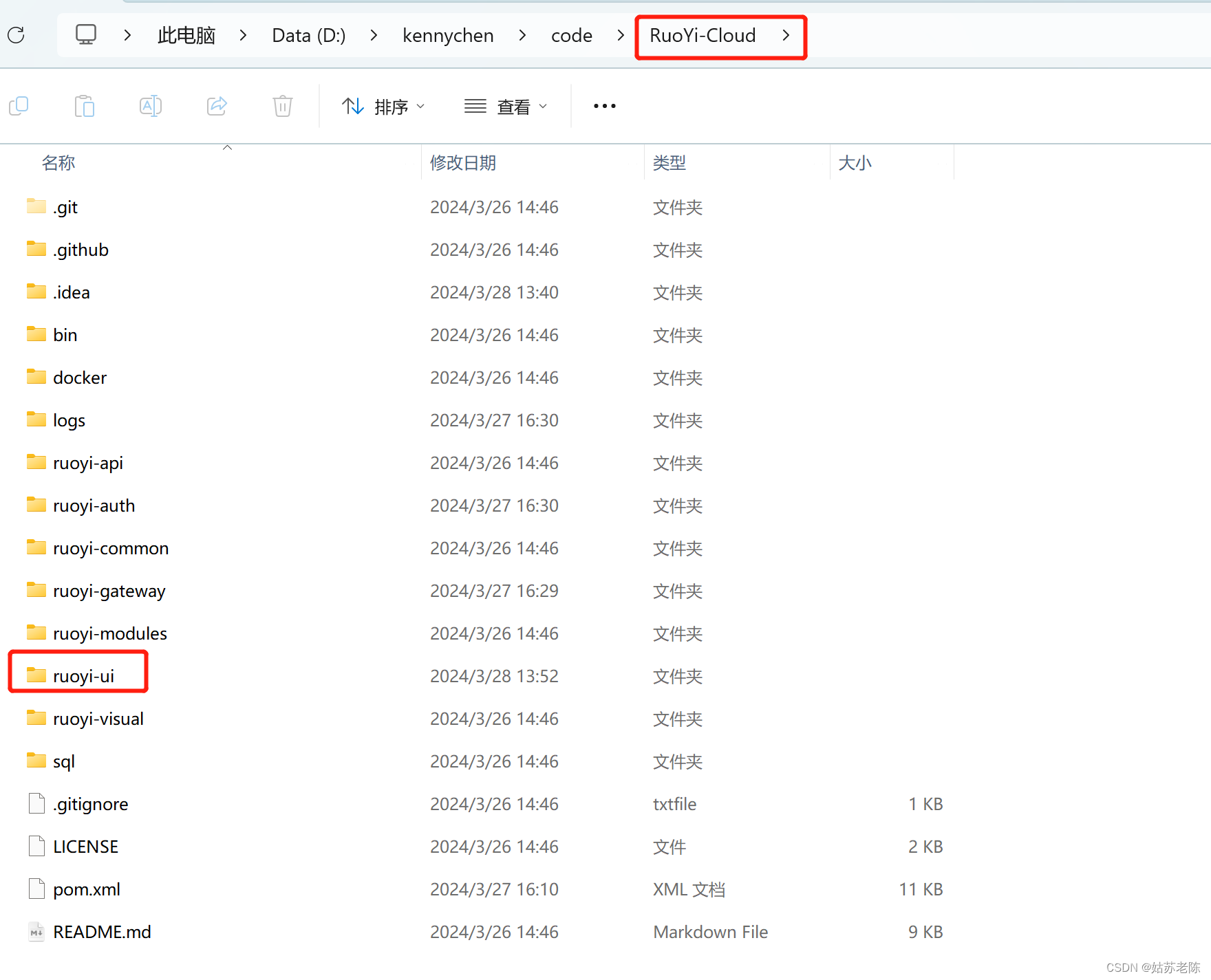Sort by 类型 column header

point(669,163)
